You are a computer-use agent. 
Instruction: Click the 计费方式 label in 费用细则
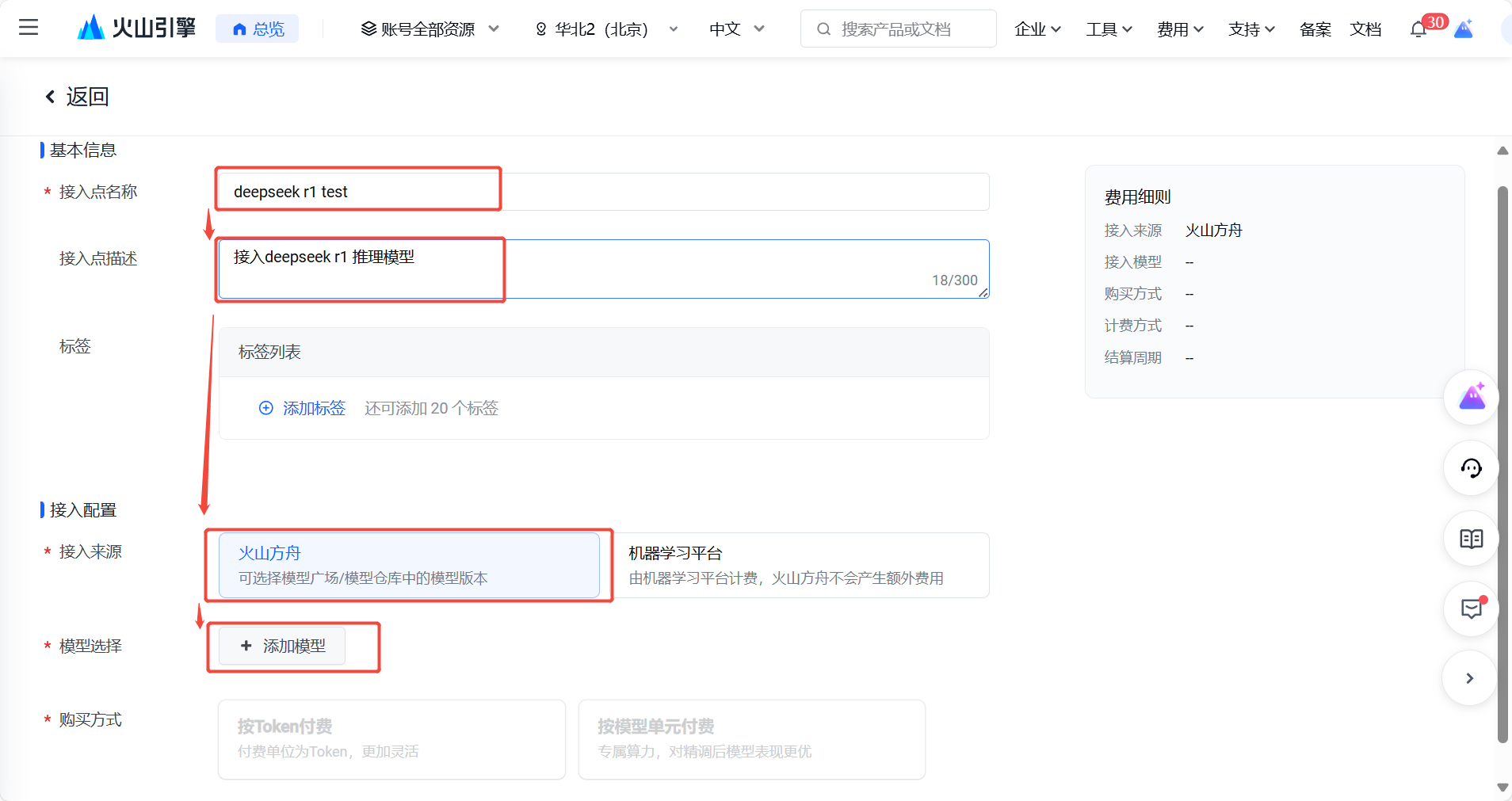pos(1132,326)
